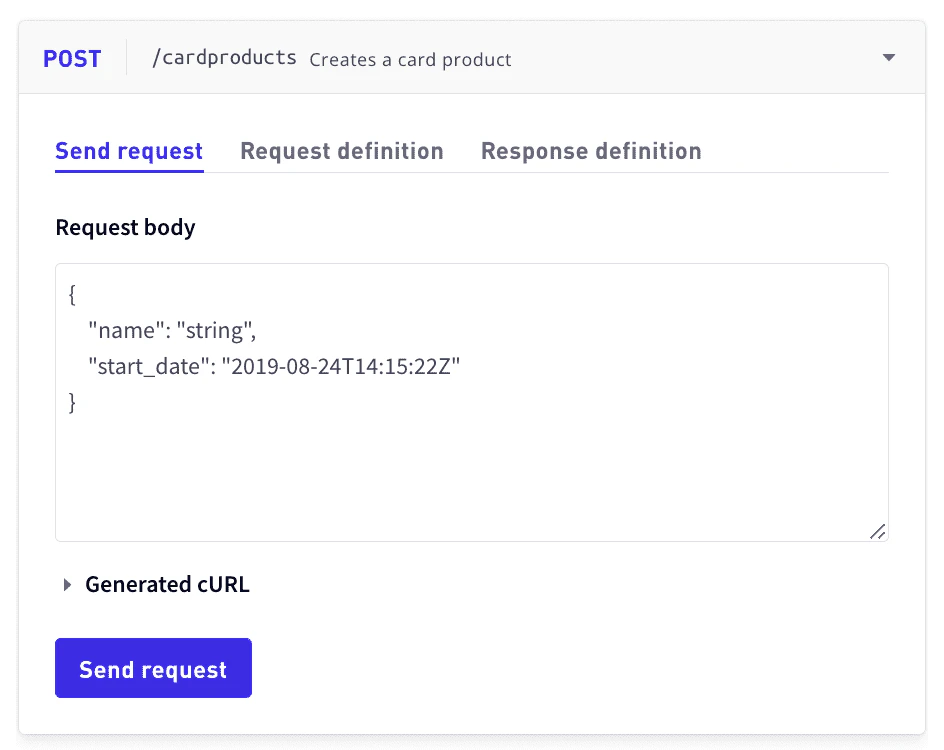This screenshot has height=750, width=944.
Task: Click the 'Creates a card product' description
Action: tap(411, 60)
